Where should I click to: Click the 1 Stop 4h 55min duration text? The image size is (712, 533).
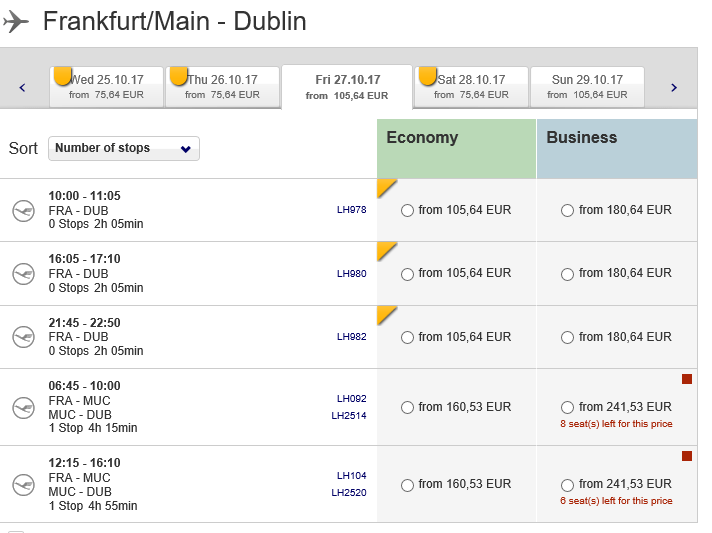coord(93,506)
